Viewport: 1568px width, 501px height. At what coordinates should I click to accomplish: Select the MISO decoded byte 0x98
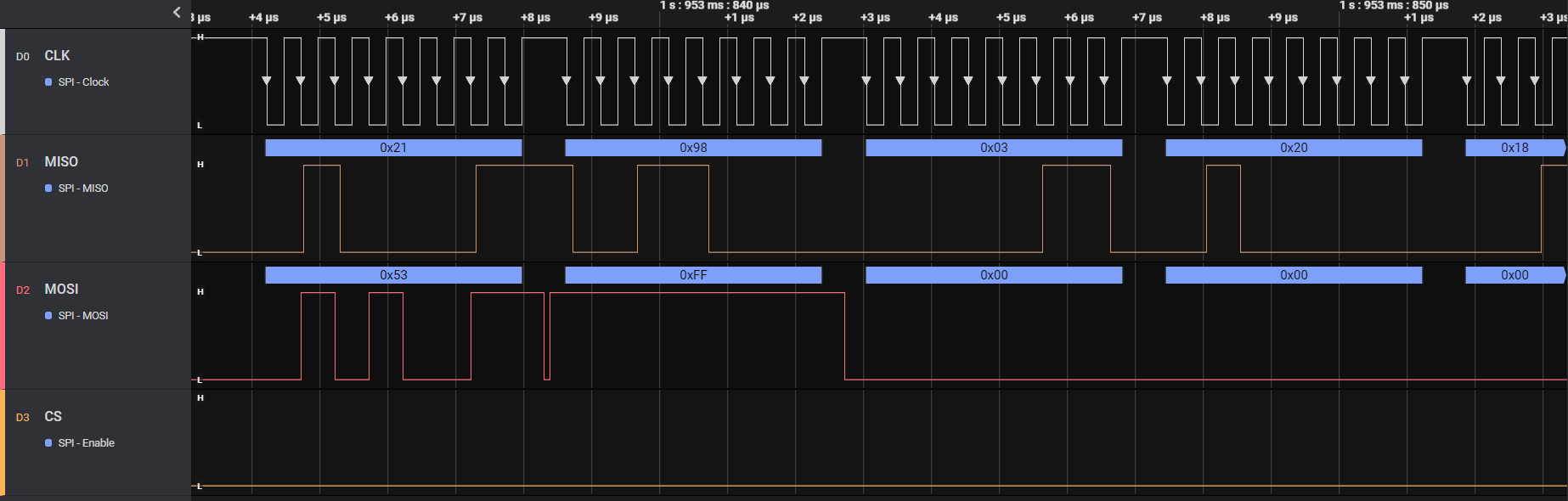click(693, 148)
